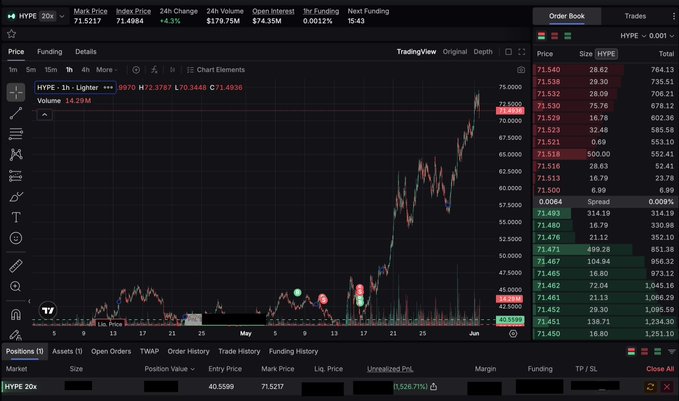
Task: Open the emoji icons tool
Action: pyautogui.click(x=16, y=238)
